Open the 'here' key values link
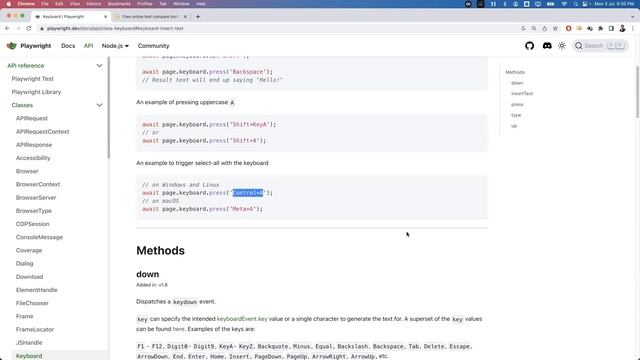Screen dimensions: 640x360 point(178,329)
